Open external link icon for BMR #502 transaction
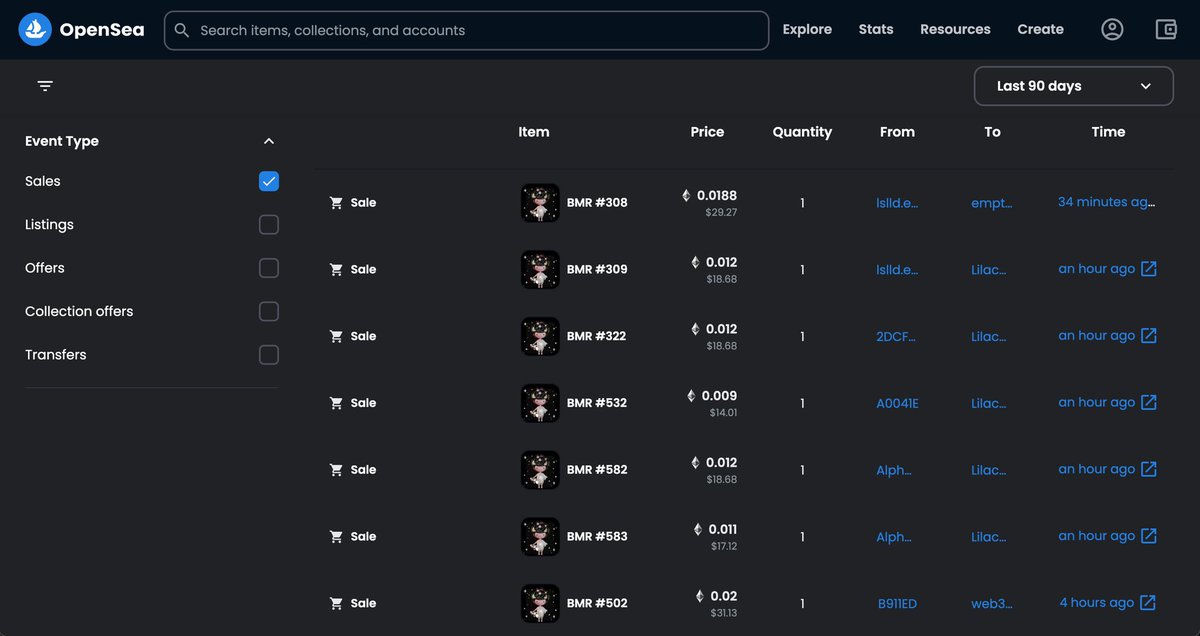Screen dimensions: 1200x636 (1150, 602)
